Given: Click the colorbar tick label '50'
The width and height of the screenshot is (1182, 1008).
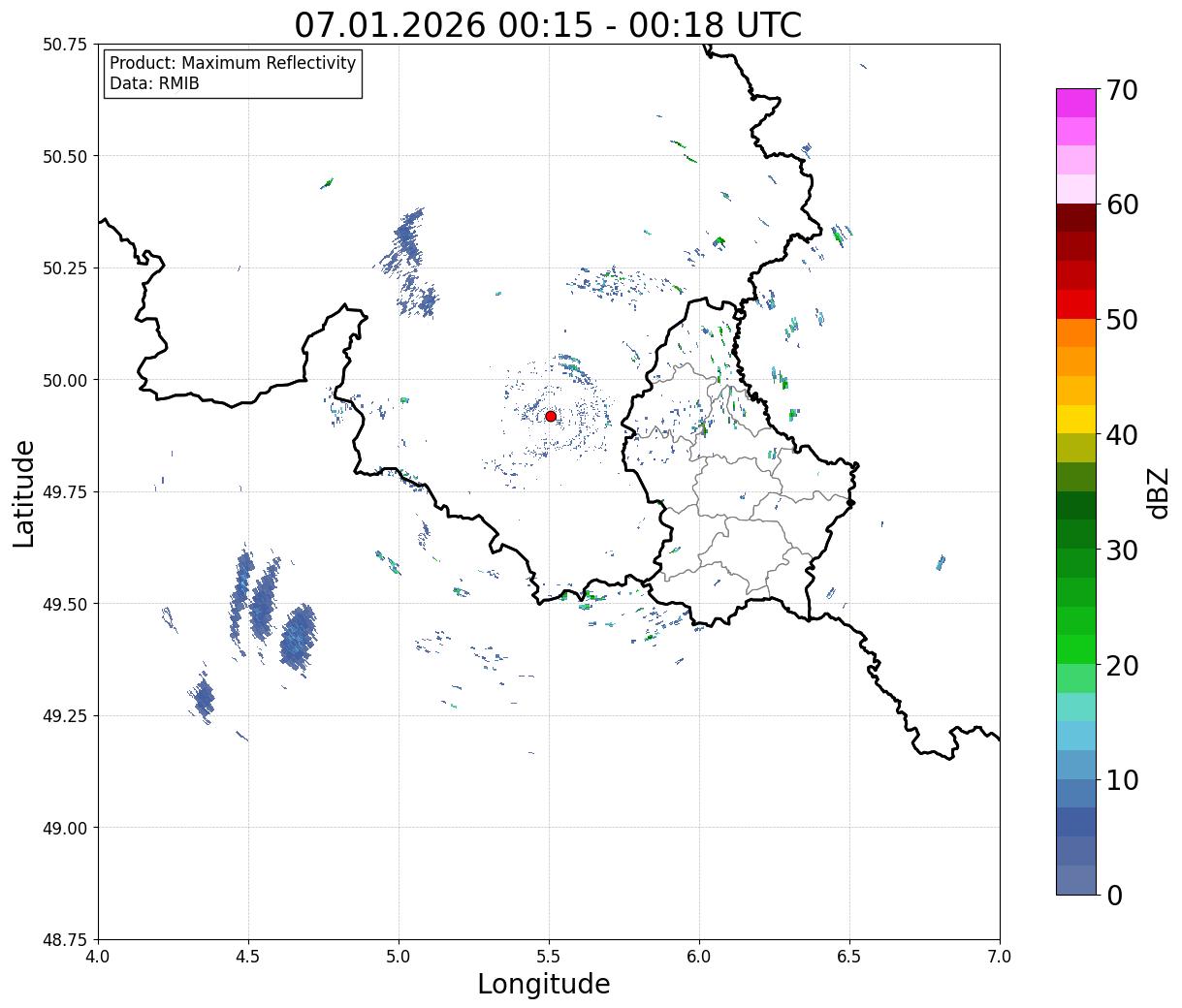Looking at the screenshot, I should pos(1122,320).
